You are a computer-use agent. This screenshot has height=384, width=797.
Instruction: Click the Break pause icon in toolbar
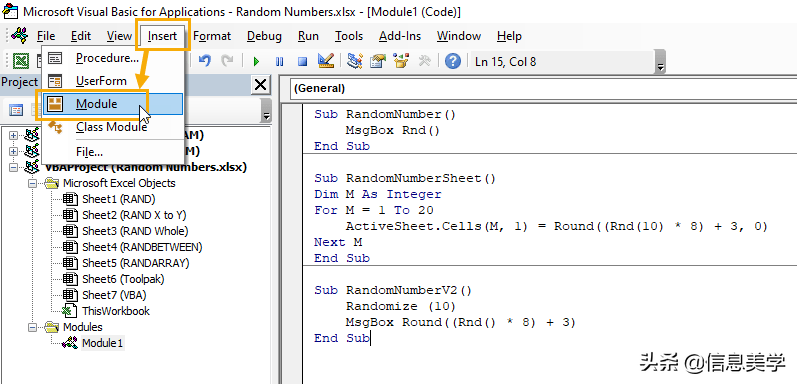(280, 62)
